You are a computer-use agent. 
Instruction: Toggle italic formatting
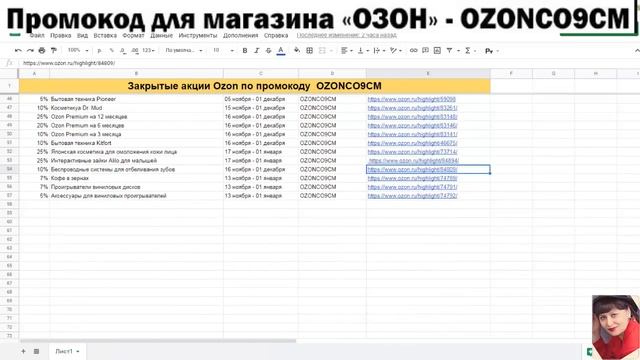click(x=256, y=51)
